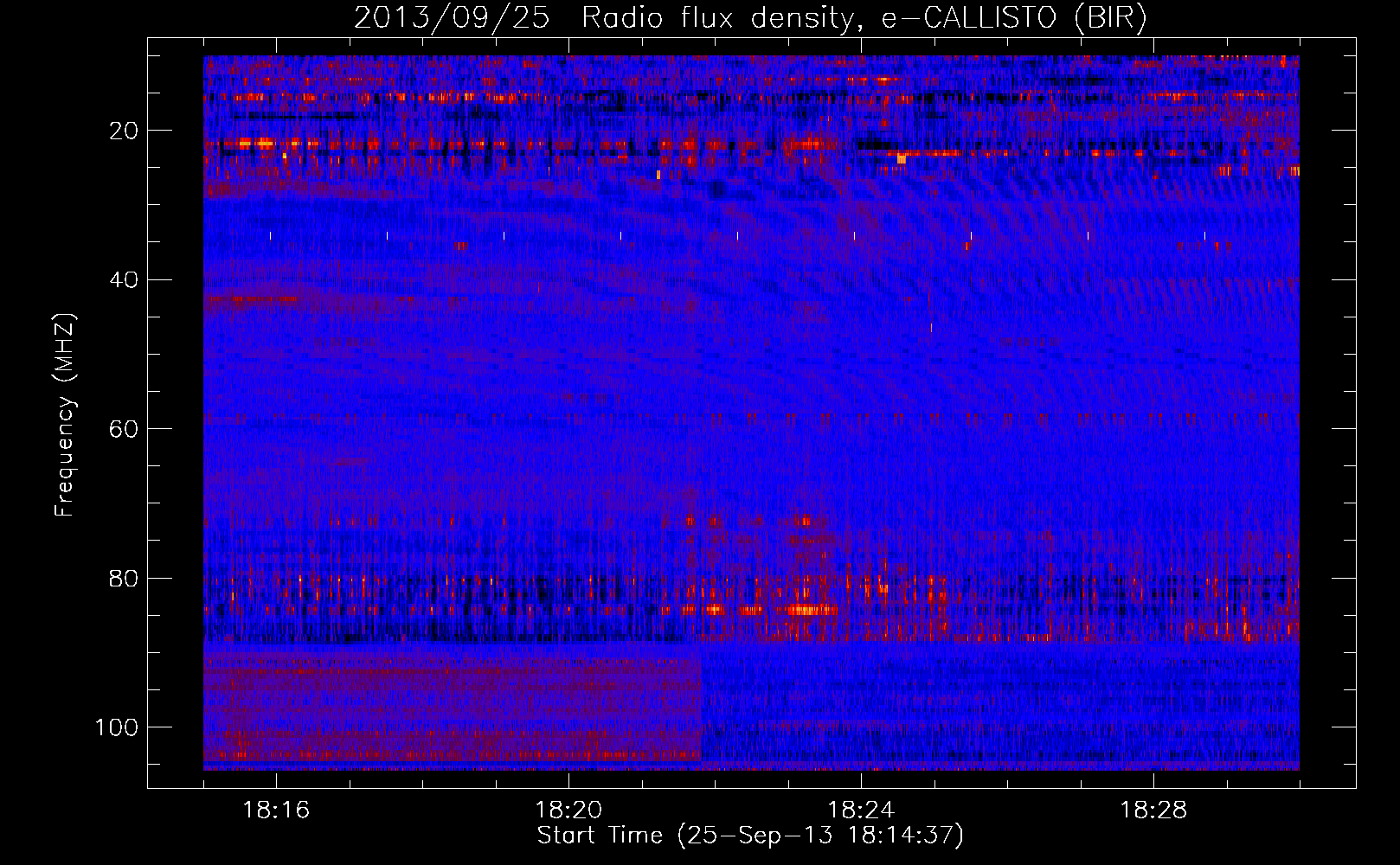Click the 18:20 time axis label
Viewport: 1400px width, 865px height.
(x=568, y=811)
